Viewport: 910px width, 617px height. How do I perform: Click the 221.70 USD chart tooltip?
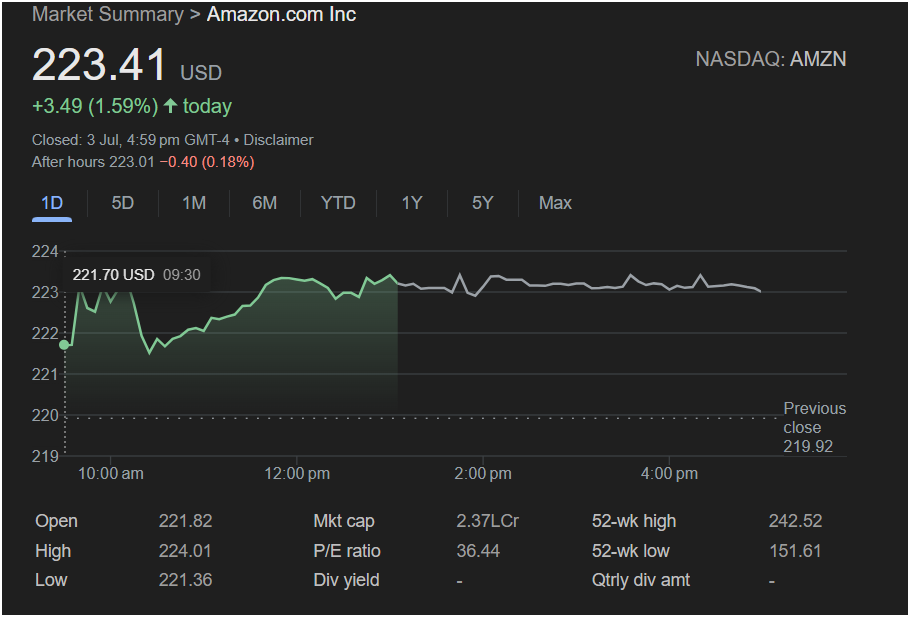pyautogui.click(x=136, y=275)
